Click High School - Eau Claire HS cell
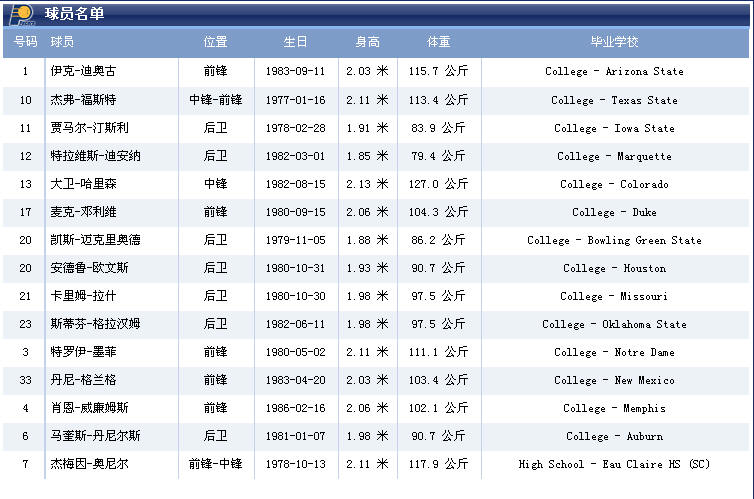 pos(615,464)
